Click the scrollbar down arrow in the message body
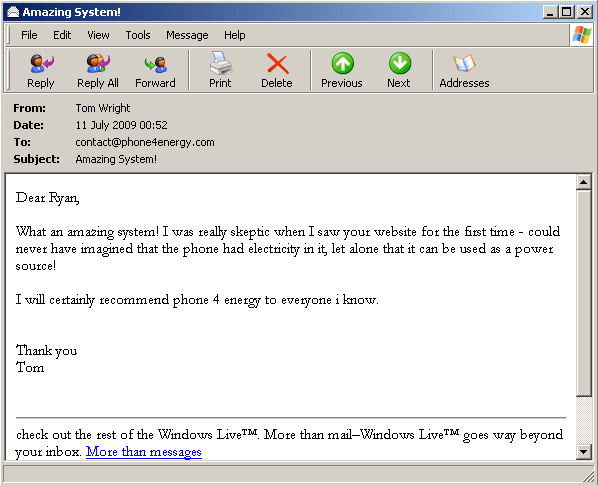 tap(584, 452)
